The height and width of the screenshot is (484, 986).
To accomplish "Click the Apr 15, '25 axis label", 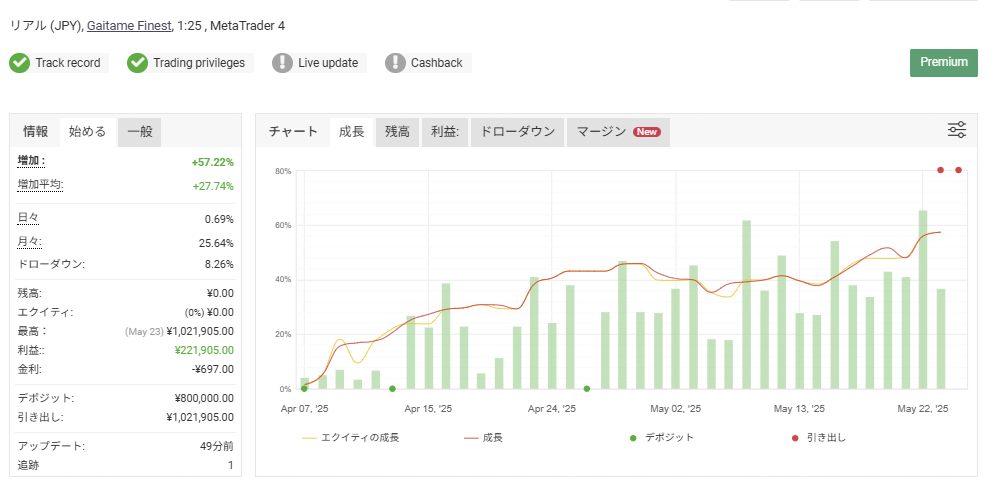I will pyautogui.click(x=428, y=409).
